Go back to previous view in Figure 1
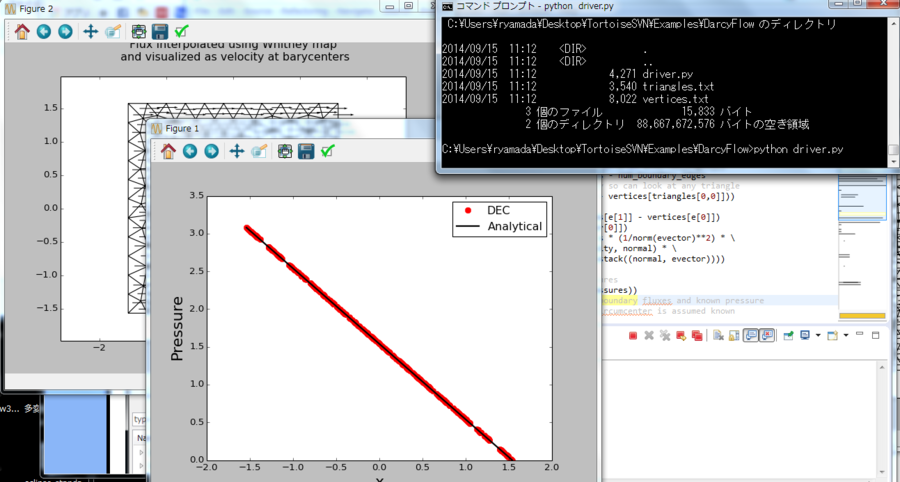Screen dimensions: 900x482 (x=189, y=151)
